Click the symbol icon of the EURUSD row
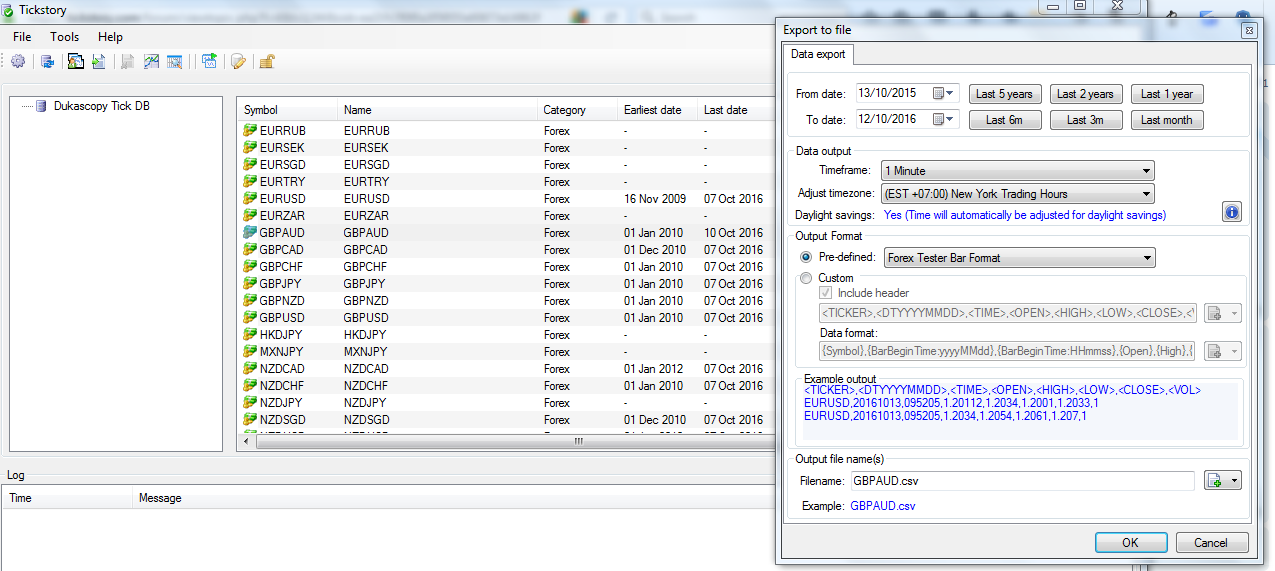 tap(250, 198)
